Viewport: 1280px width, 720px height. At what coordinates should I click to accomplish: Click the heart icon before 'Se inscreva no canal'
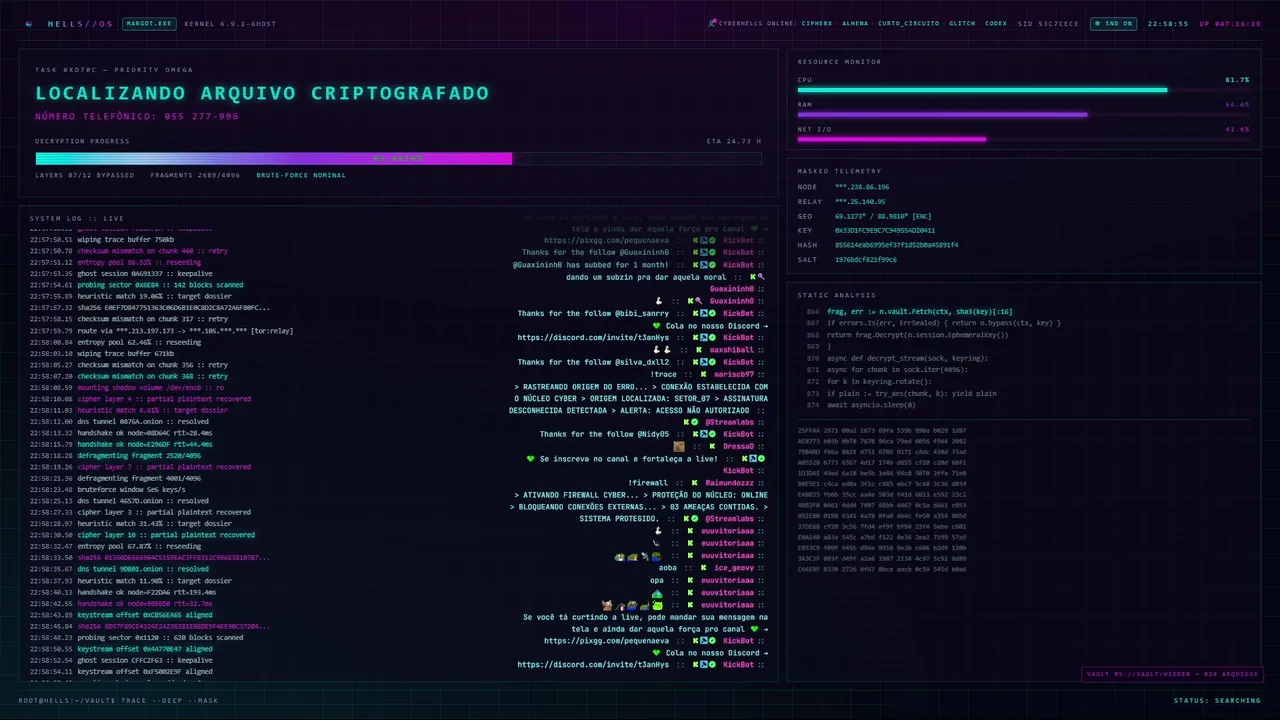tap(531, 458)
